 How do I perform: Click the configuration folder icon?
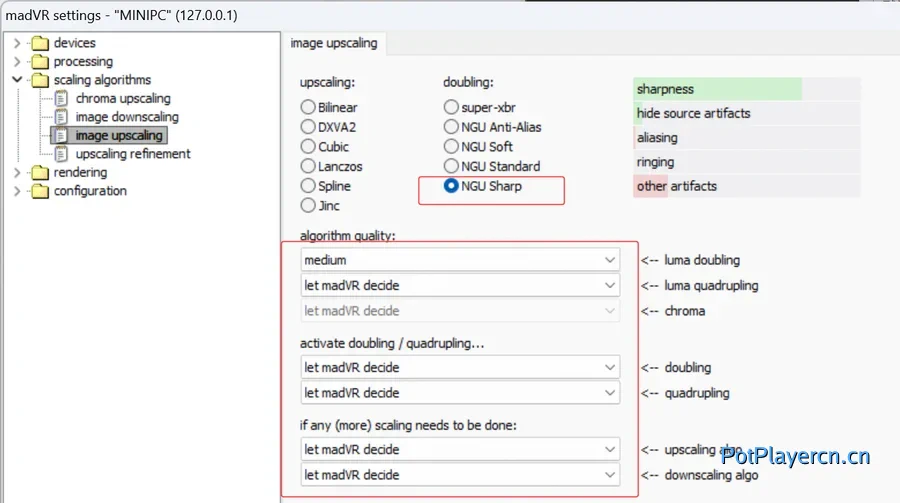coord(40,191)
